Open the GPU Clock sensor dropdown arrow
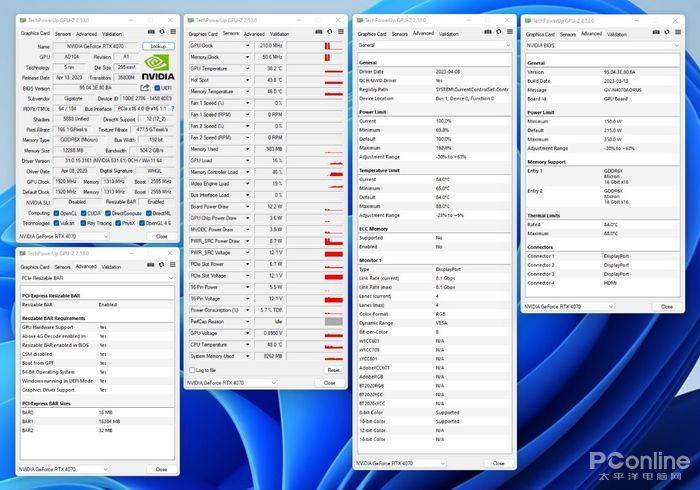700x490 pixels. tap(247, 46)
